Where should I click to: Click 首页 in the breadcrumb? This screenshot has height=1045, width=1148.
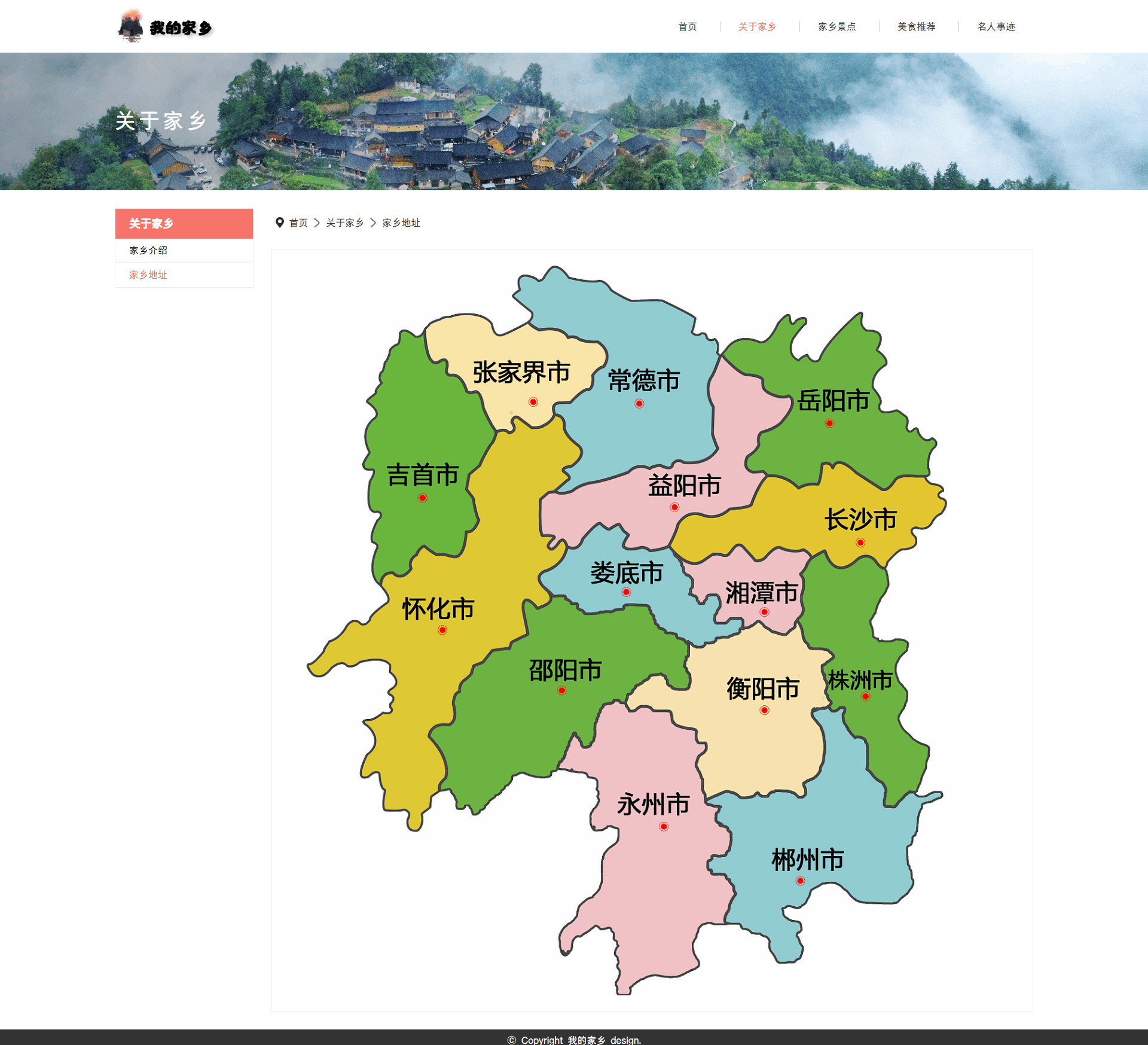298,223
